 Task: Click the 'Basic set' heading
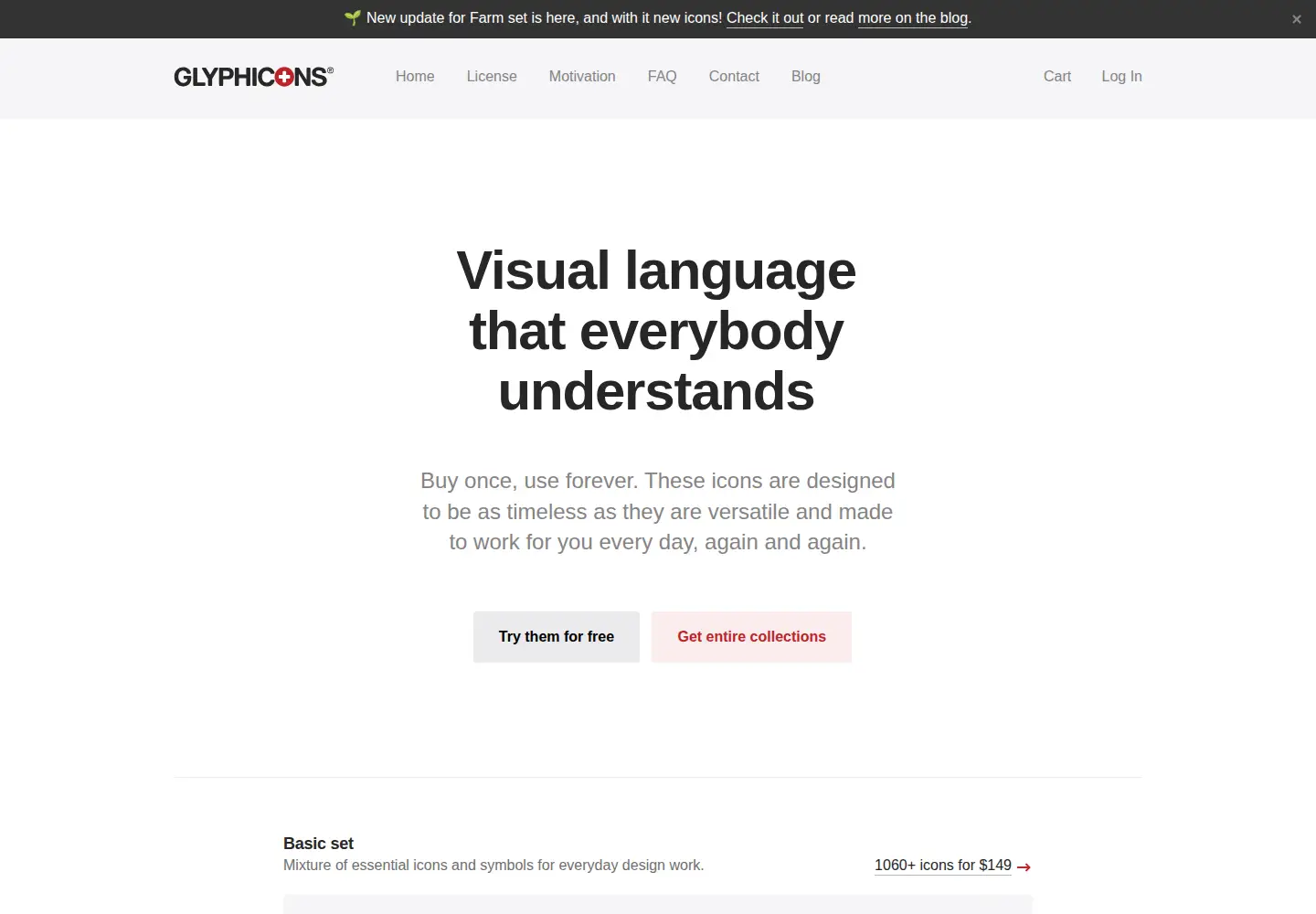tap(318, 844)
